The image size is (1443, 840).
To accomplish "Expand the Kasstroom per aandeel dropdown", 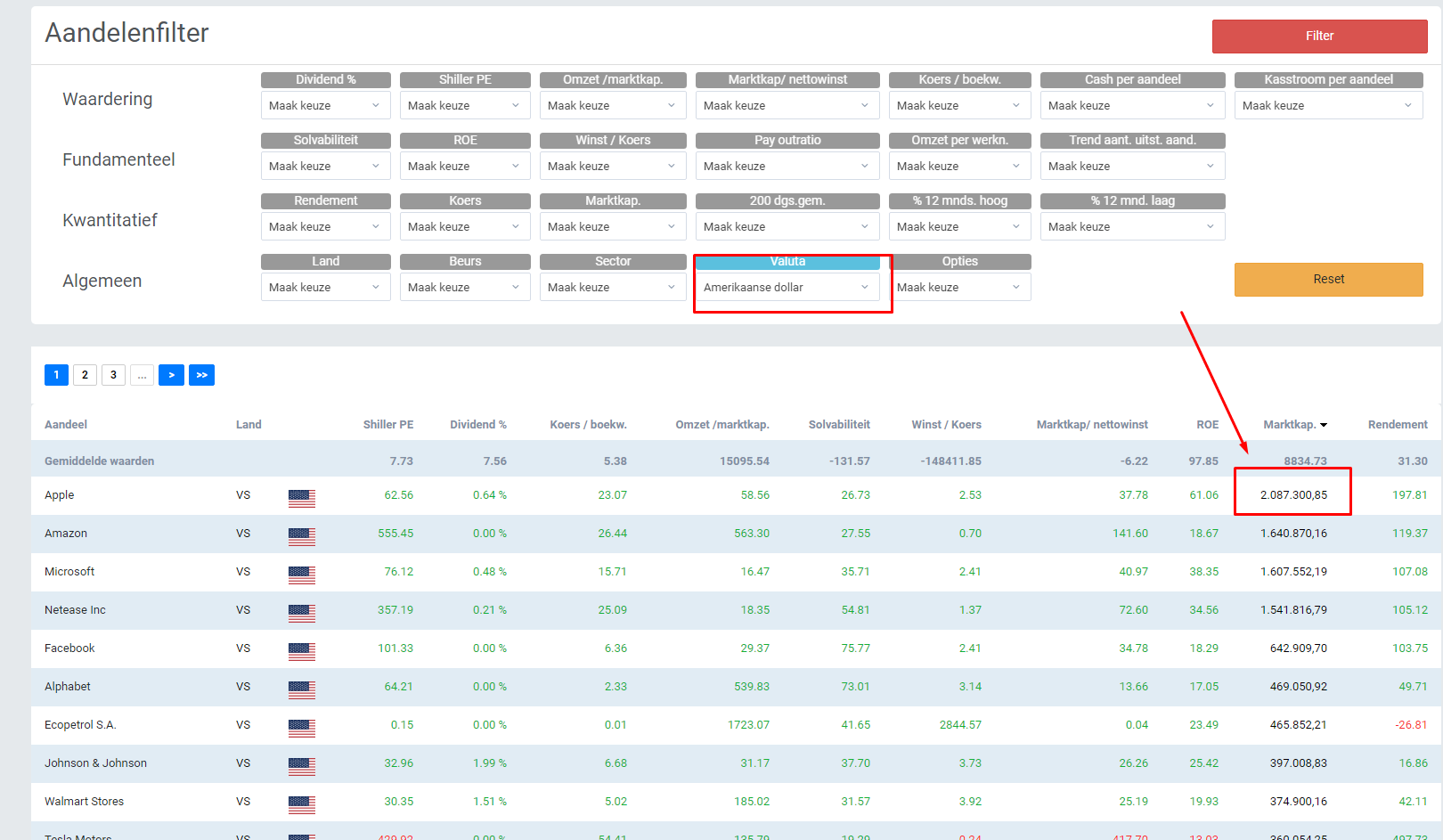I will pyautogui.click(x=1327, y=105).
